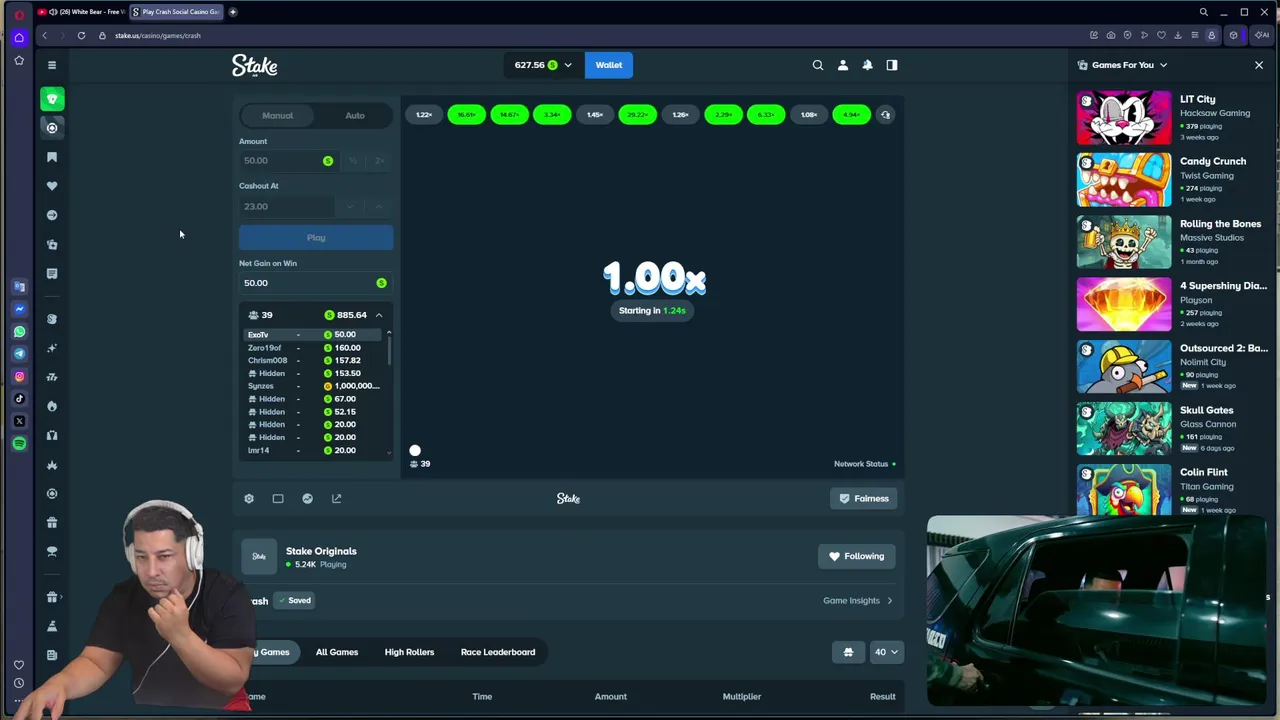Open the LIT City game thumbnail
The image size is (1280, 720).
pos(1124,118)
